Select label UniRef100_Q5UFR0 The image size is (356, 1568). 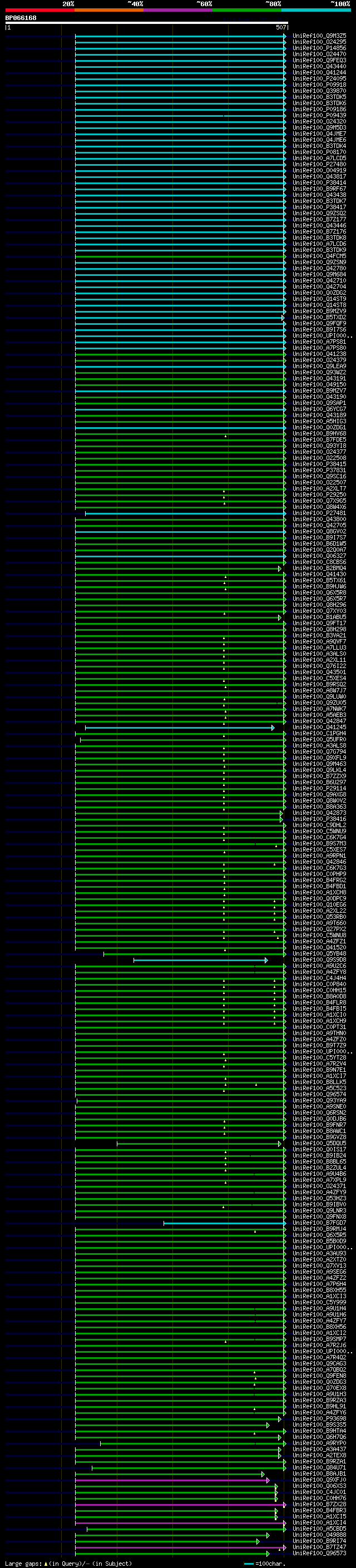pyautogui.click(x=319, y=740)
